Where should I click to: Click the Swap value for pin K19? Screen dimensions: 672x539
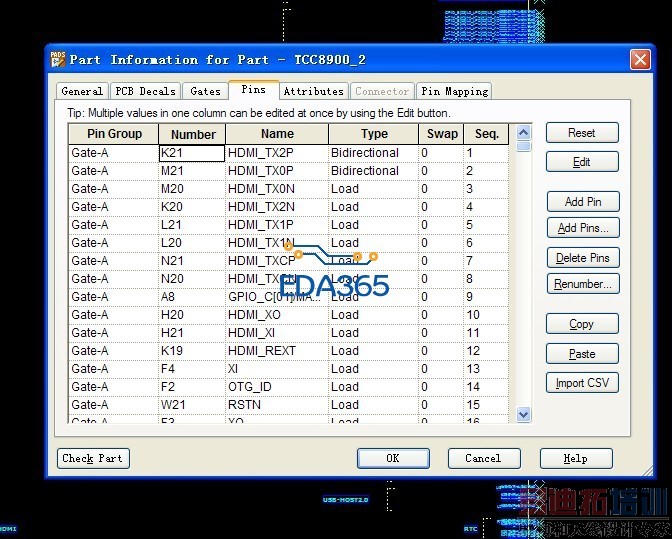click(441, 351)
